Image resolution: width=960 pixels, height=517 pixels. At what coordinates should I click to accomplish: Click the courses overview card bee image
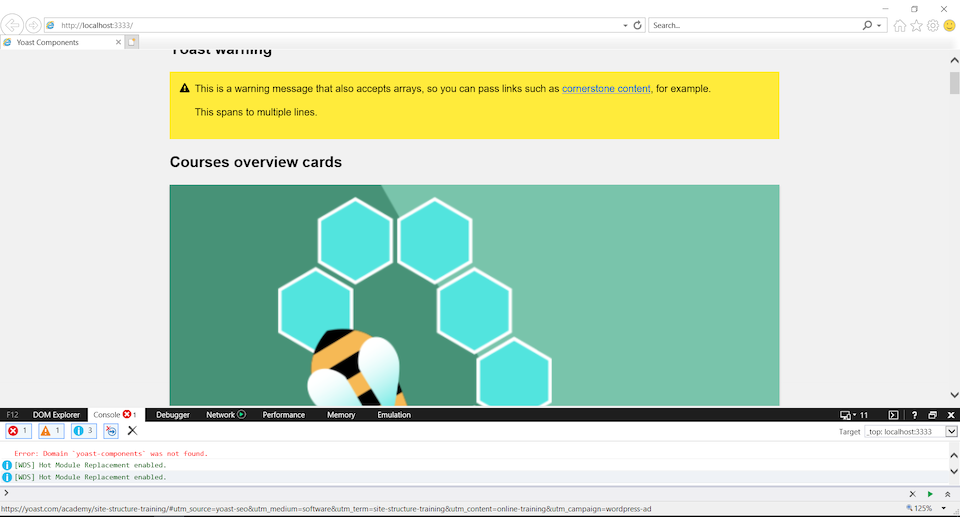[474, 295]
